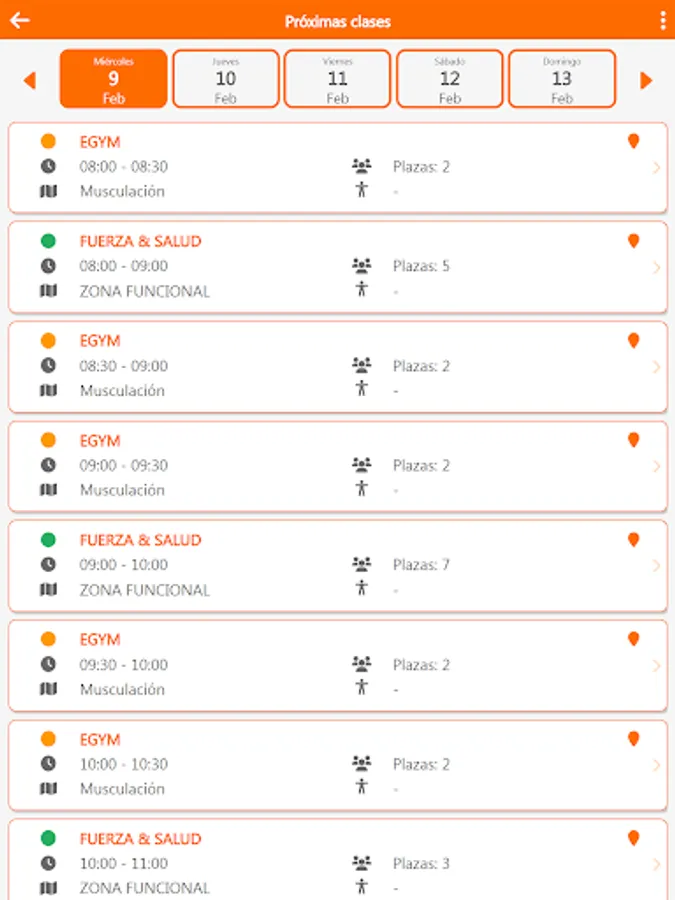Open the three-dot overflow menu

pyautogui.click(x=663, y=21)
